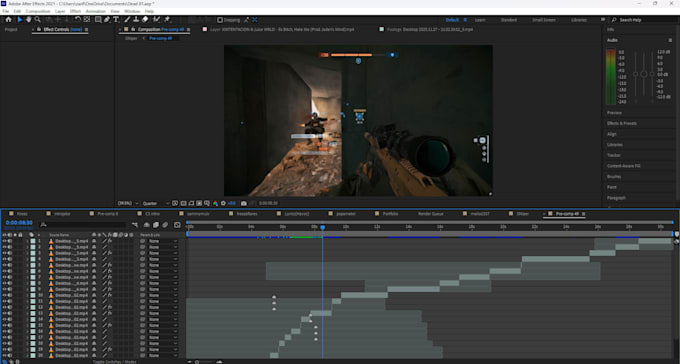The height and width of the screenshot is (364, 680).
Task: Open the Effects & Presets panel
Action: click(x=621, y=123)
